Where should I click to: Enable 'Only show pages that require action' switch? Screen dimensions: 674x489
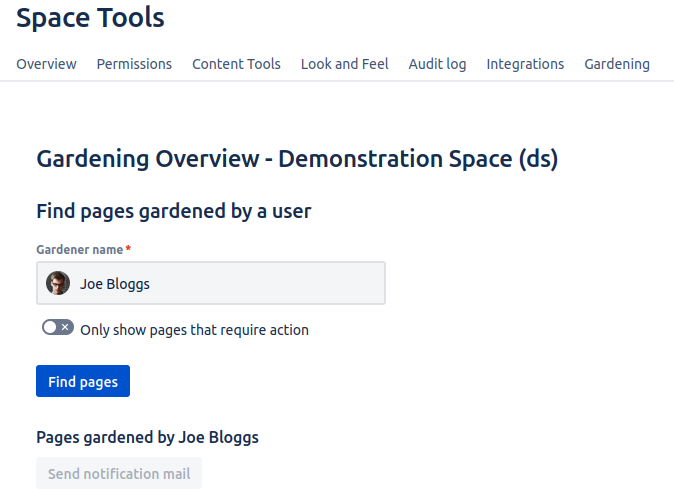coord(57,328)
